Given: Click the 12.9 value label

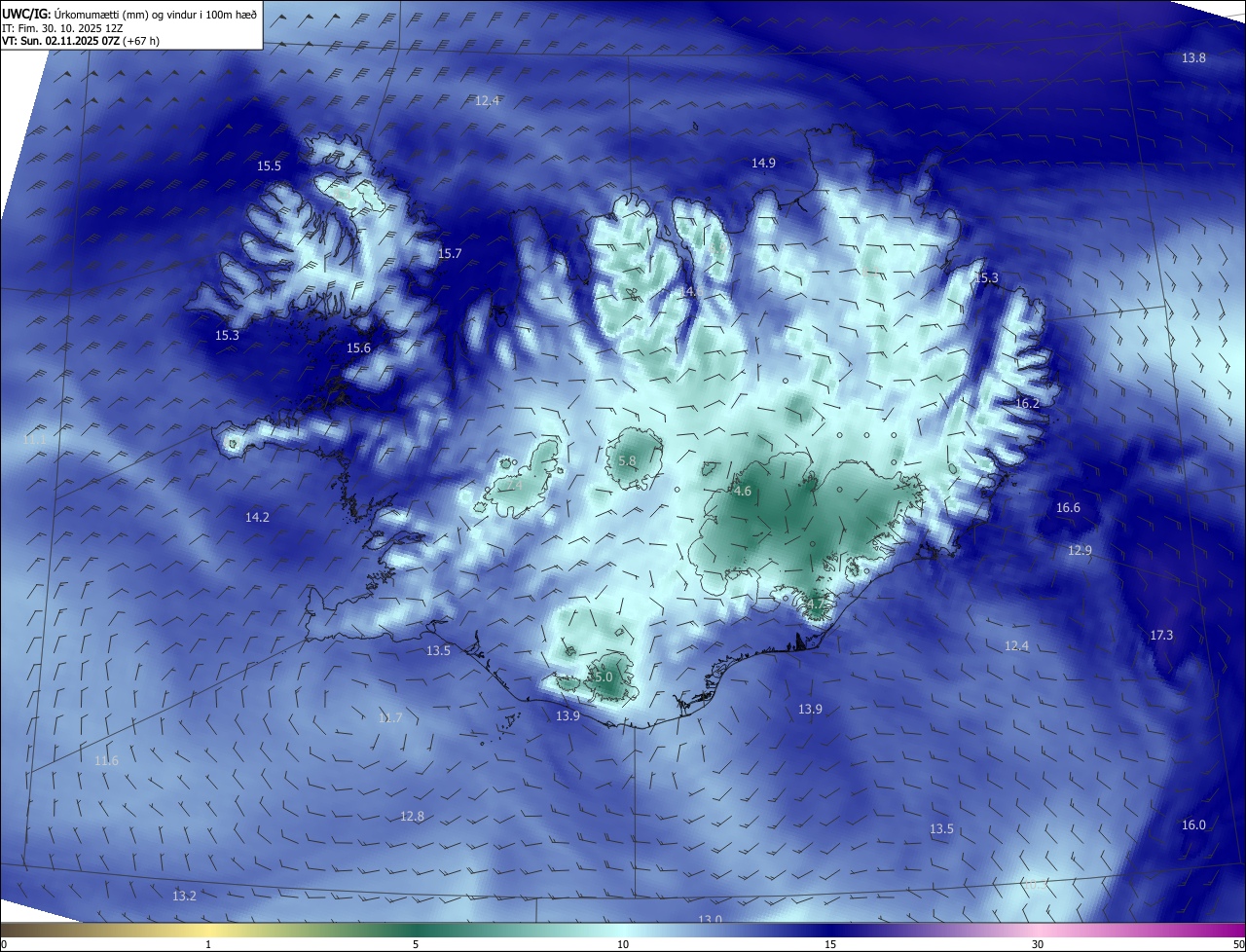Looking at the screenshot, I should [1080, 550].
